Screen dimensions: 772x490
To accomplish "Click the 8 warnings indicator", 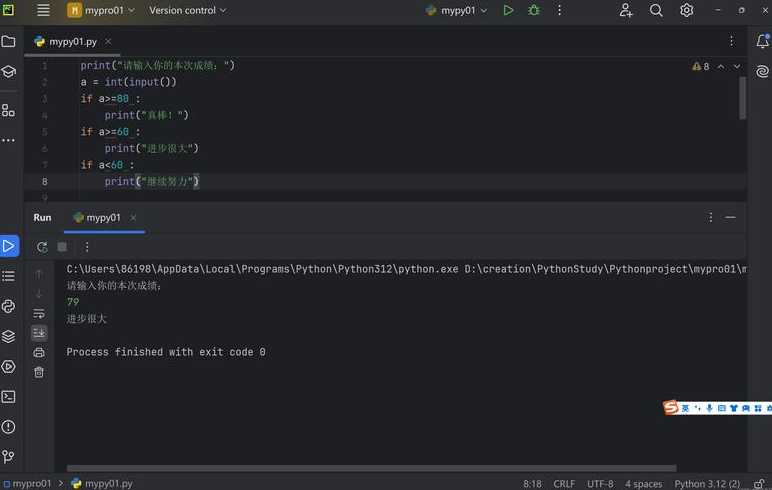I will click(x=701, y=66).
